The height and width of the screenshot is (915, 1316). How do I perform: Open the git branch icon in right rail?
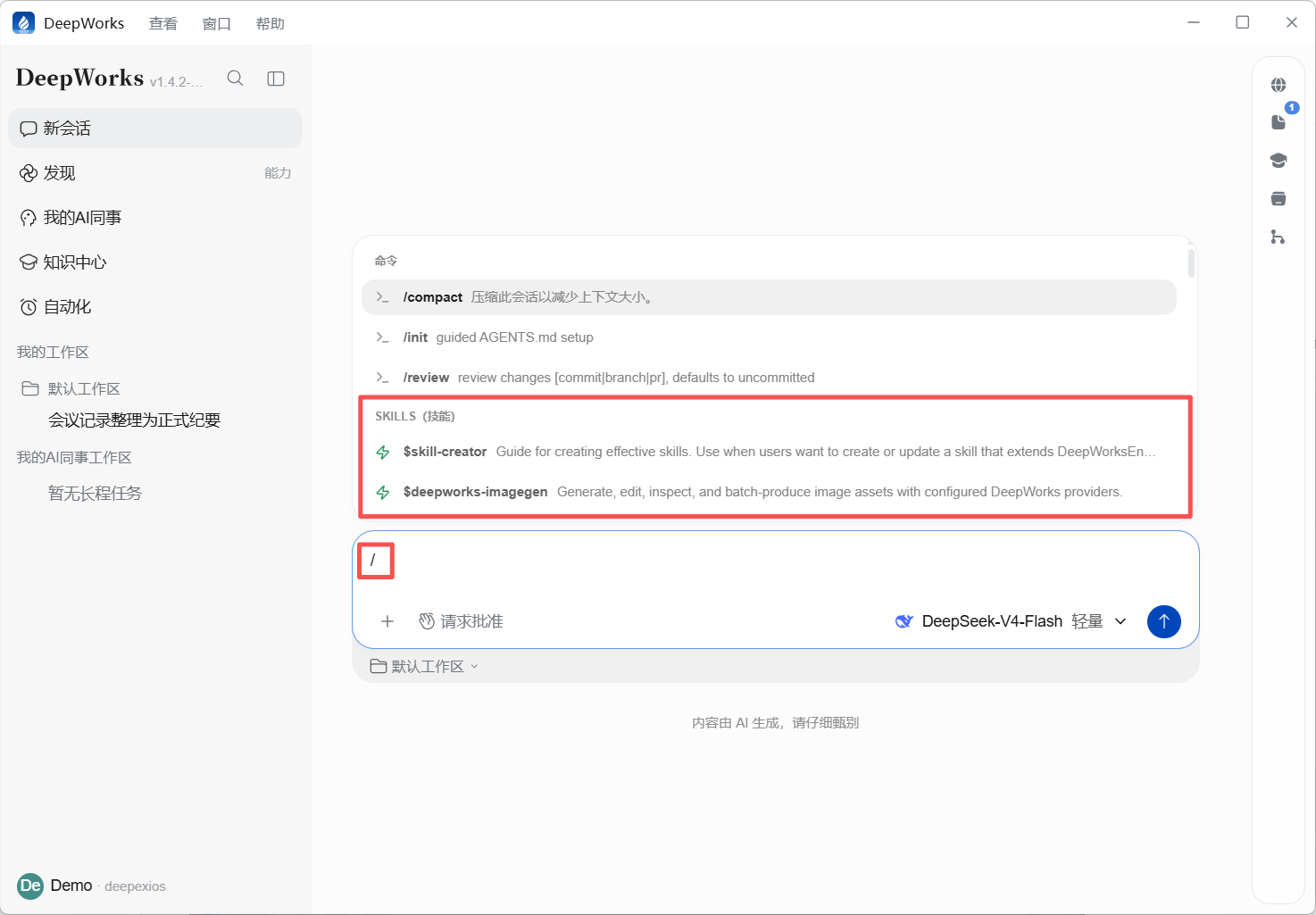point(1279,237)
